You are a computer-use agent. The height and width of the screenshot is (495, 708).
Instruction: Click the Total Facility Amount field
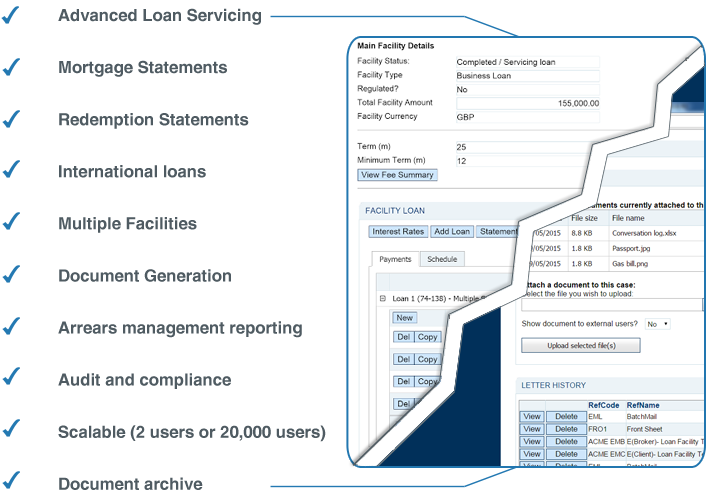[x=527, y=103]
